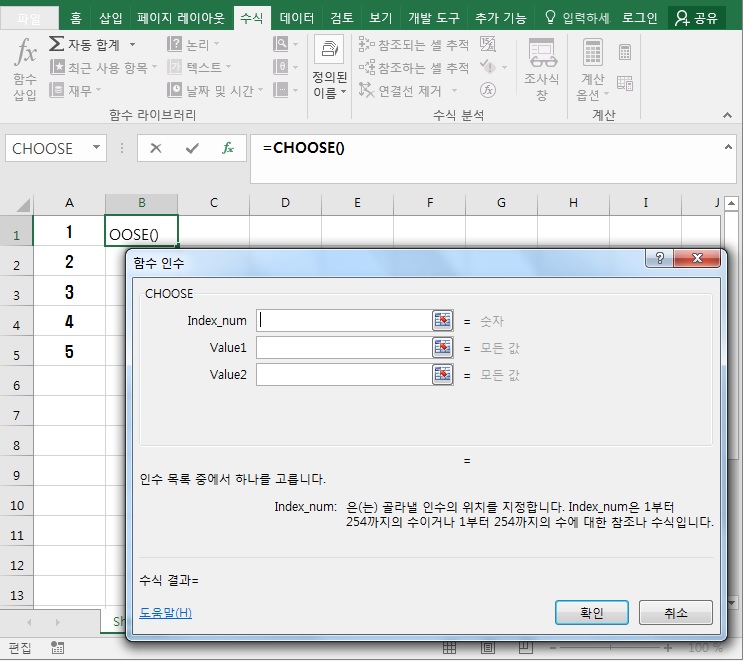This screenshot has width=743, height=661.
Task: Click the Value2 input field
Action: (344, 375)
